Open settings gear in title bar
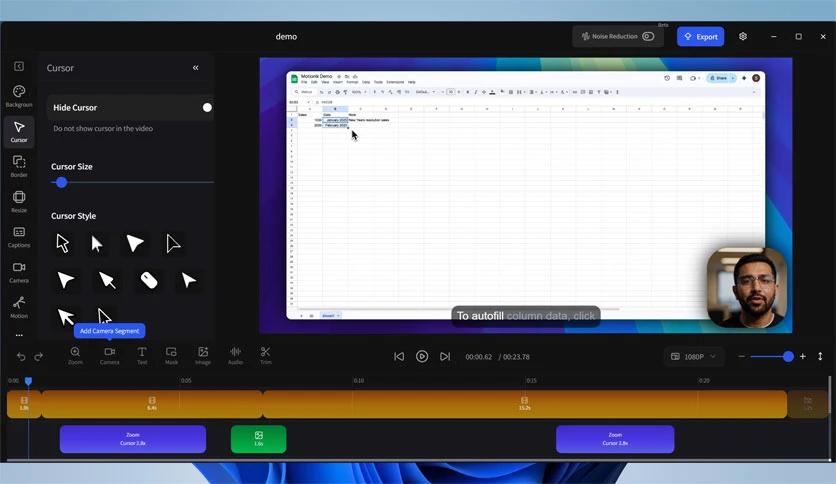 tap(743, 36)
